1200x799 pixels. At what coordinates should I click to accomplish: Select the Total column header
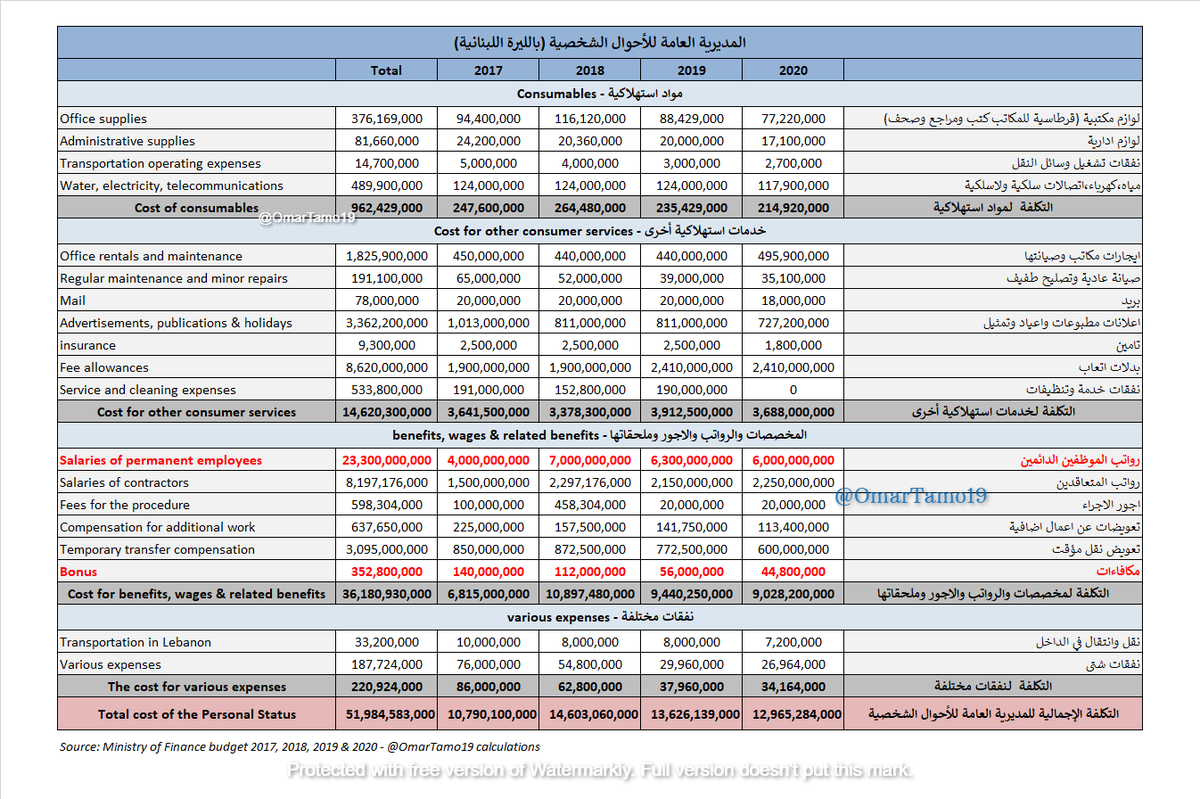(386, 70)
